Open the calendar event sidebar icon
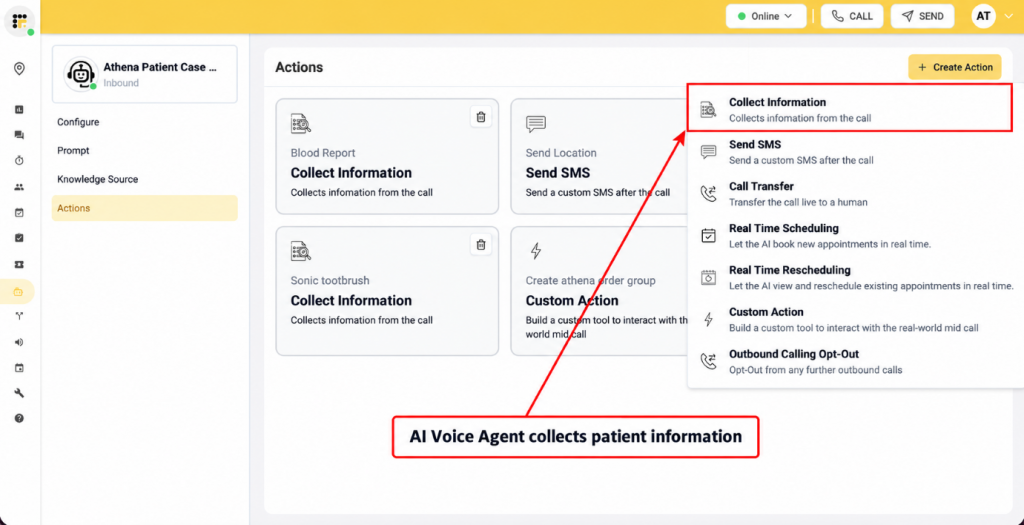Screen dimensions: 1024x525 pyautogui.click(x=19, y=368)
